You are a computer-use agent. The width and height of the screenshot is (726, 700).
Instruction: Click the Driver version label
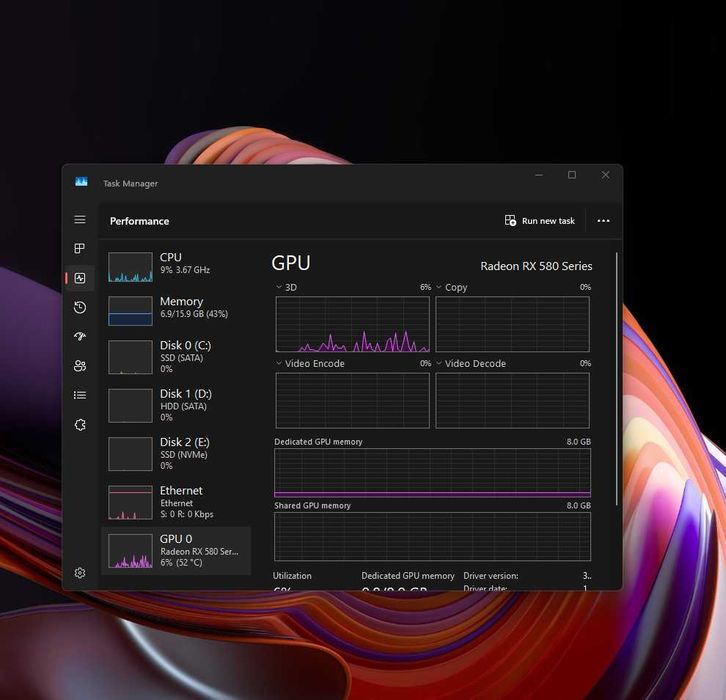(491, 576)
